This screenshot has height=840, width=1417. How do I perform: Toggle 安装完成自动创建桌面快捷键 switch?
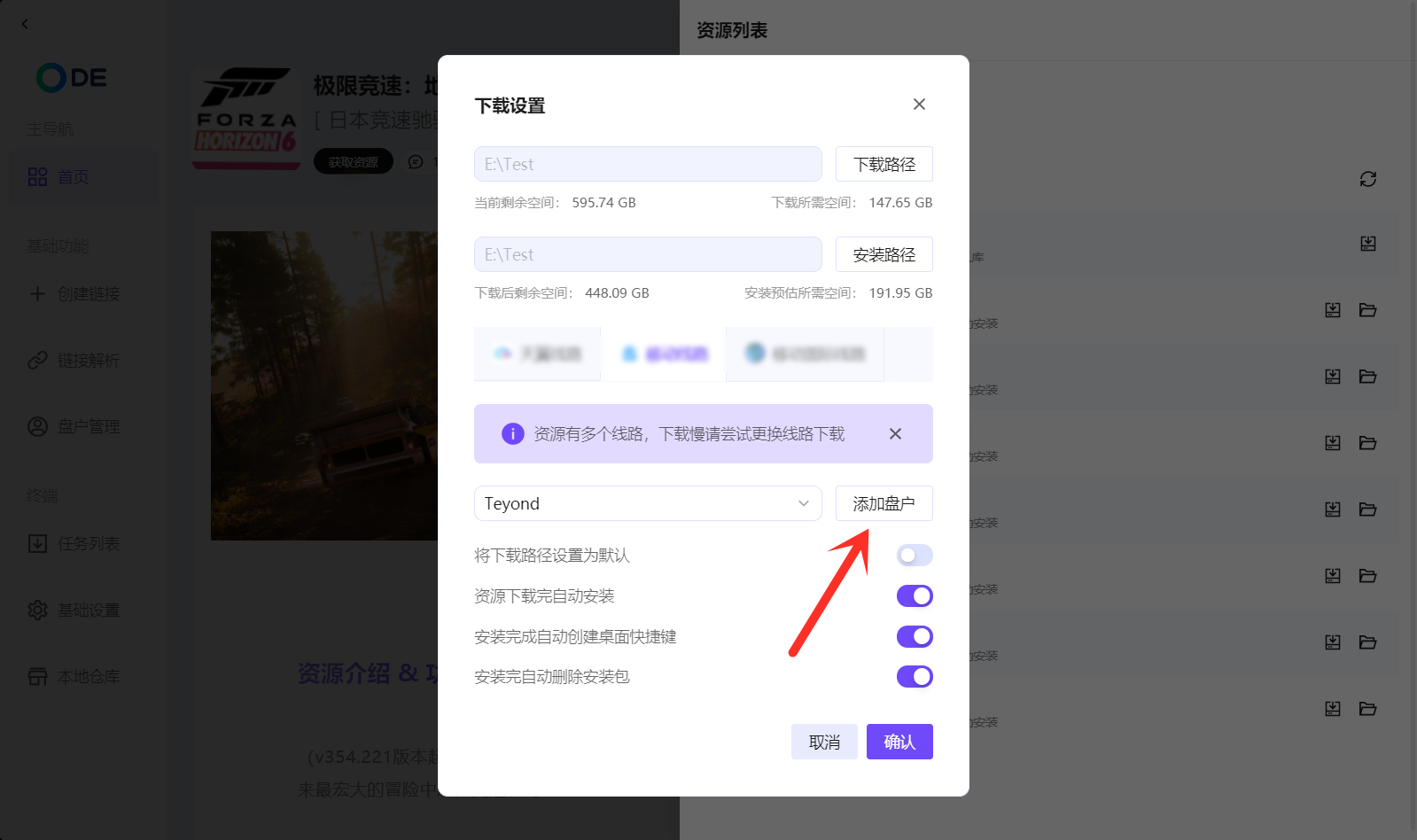pos(915,636)
